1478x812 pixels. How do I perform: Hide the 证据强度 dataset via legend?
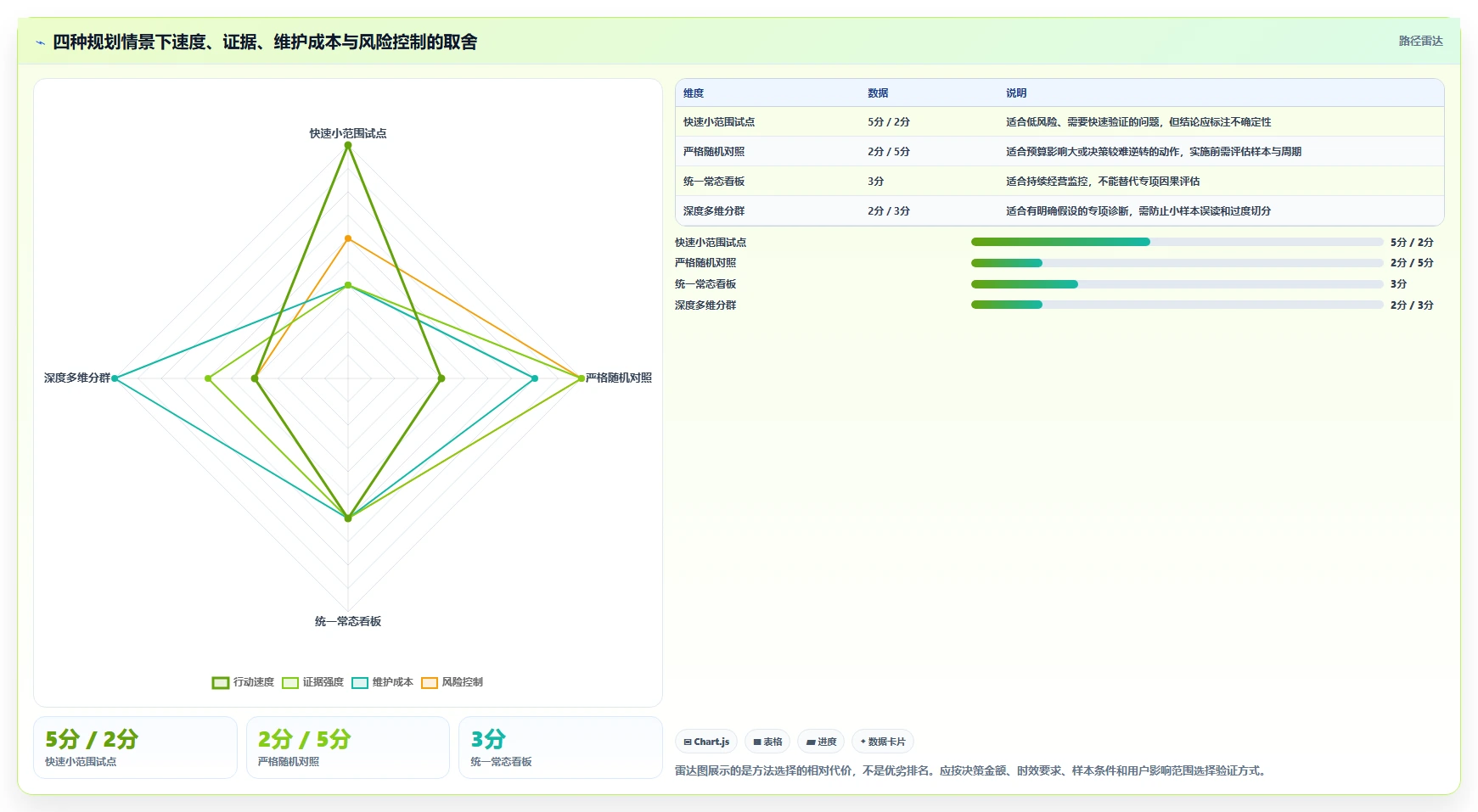[312, 682]
